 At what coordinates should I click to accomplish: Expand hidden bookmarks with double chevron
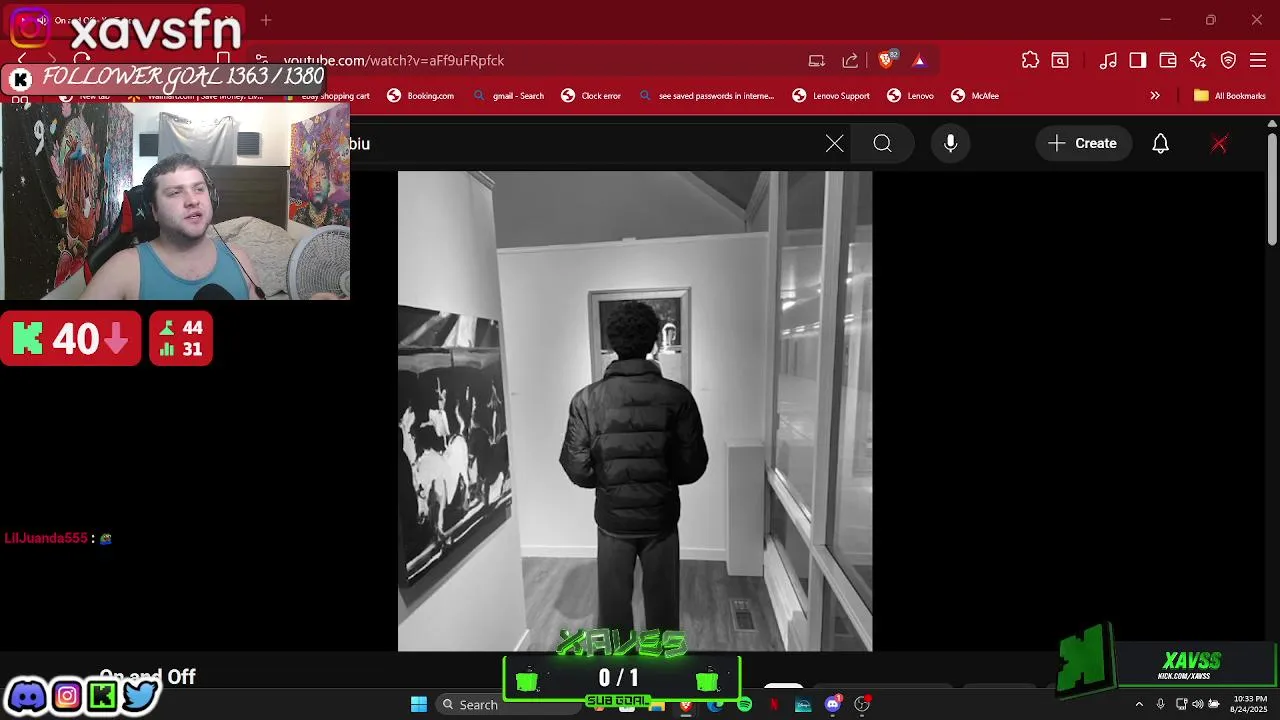coord(1155,96)
